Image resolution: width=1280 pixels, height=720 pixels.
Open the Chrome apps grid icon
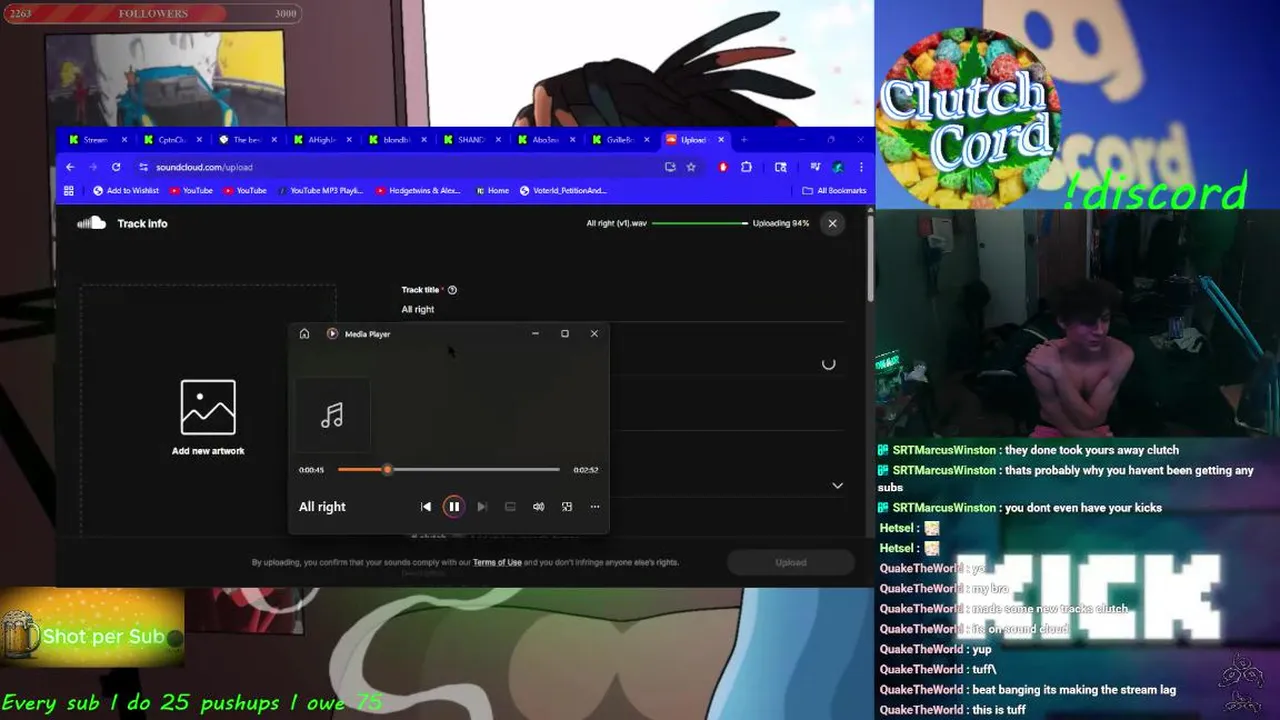69,190
